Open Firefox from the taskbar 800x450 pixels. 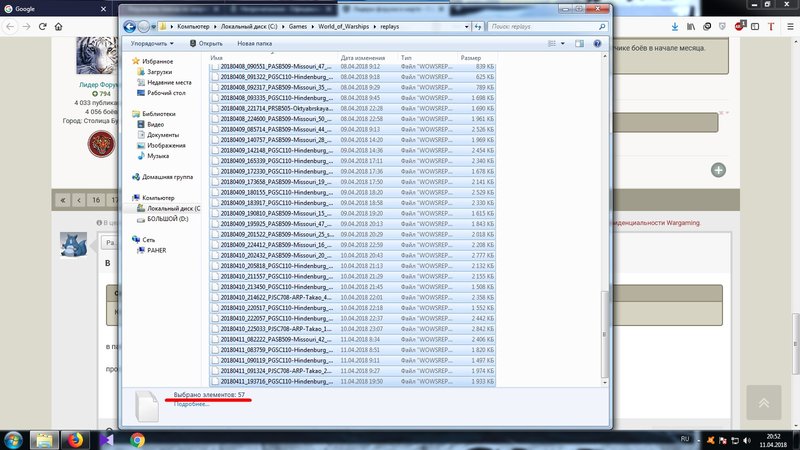coord(77,439)
